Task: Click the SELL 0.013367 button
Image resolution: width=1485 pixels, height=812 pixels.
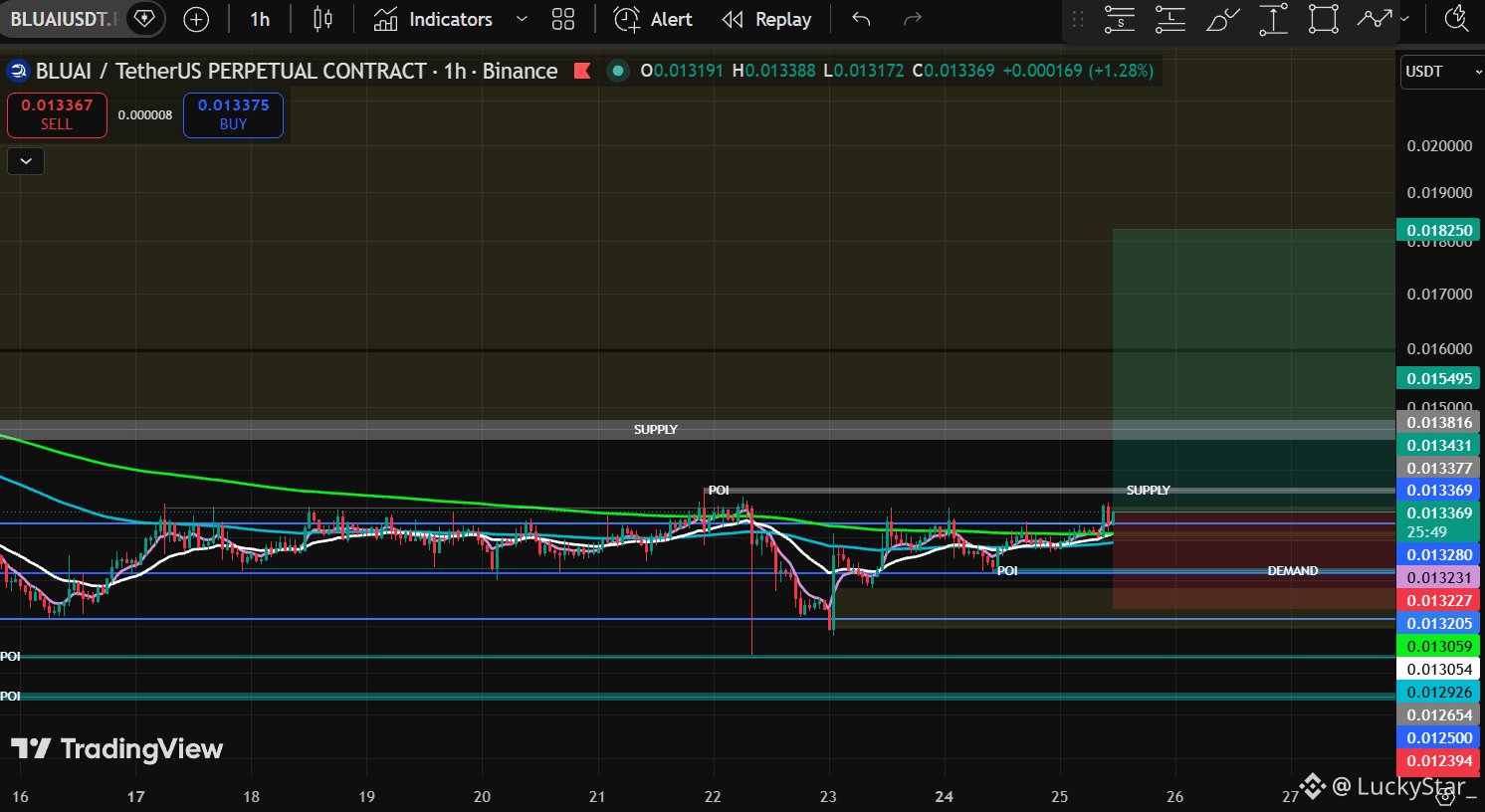Action: coord(57,115)
